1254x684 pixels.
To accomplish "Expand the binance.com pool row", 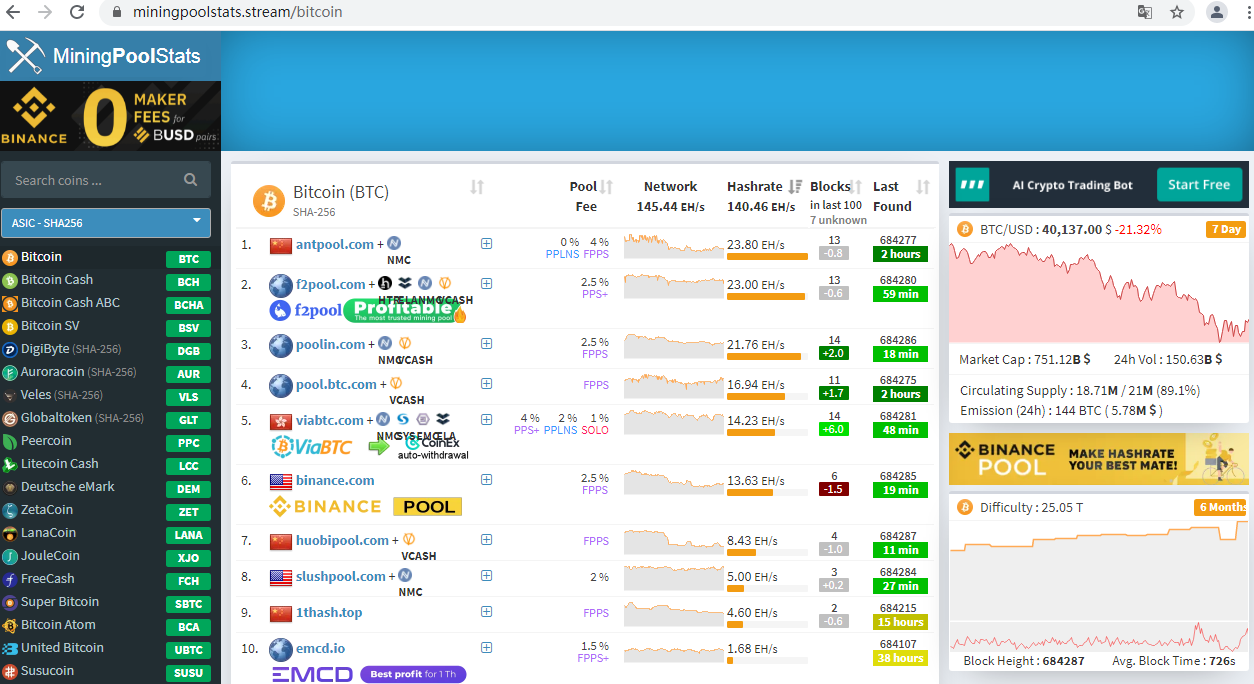I will coord(486,480).
